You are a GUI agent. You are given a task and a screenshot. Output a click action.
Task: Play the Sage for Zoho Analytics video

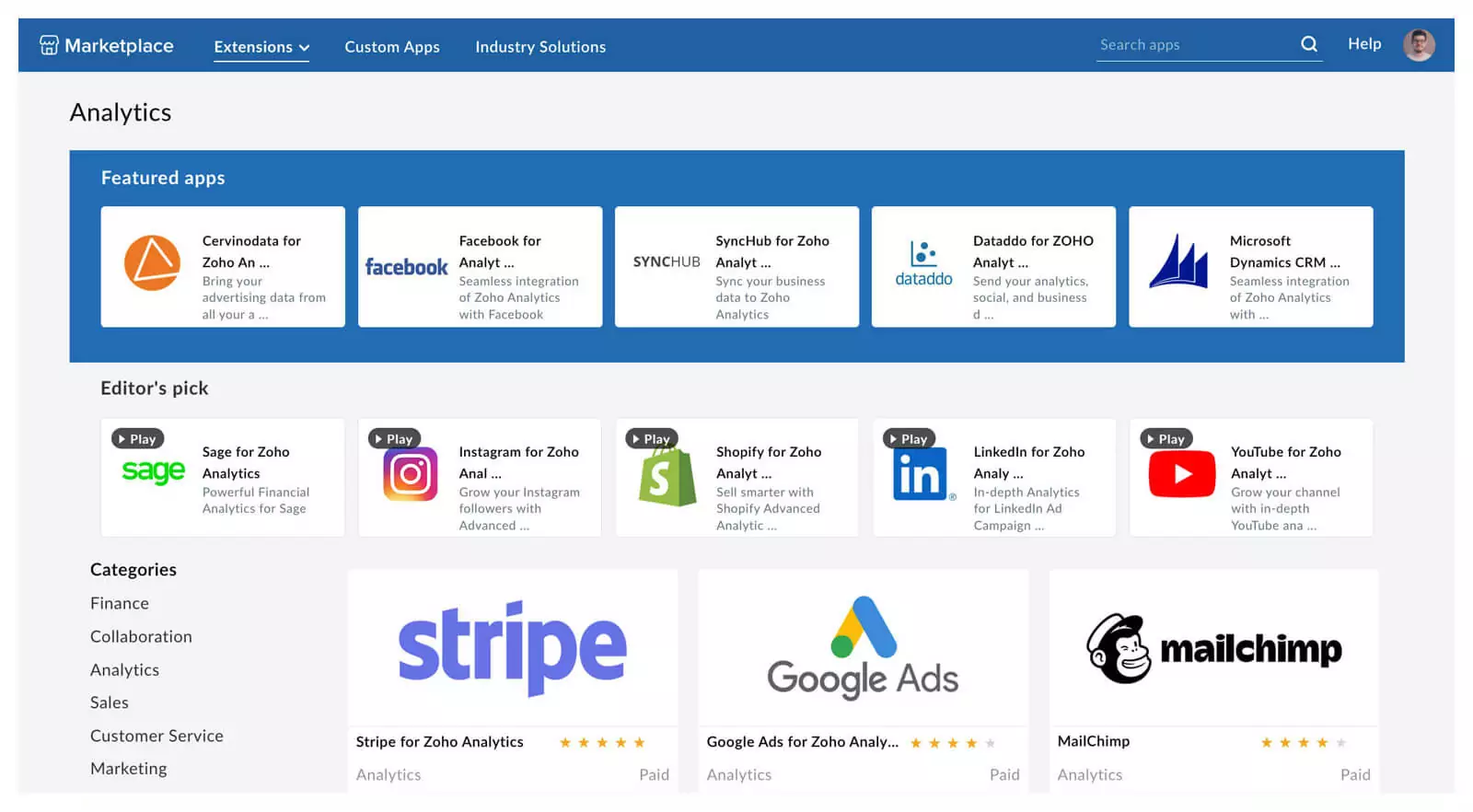coord(137,439)
